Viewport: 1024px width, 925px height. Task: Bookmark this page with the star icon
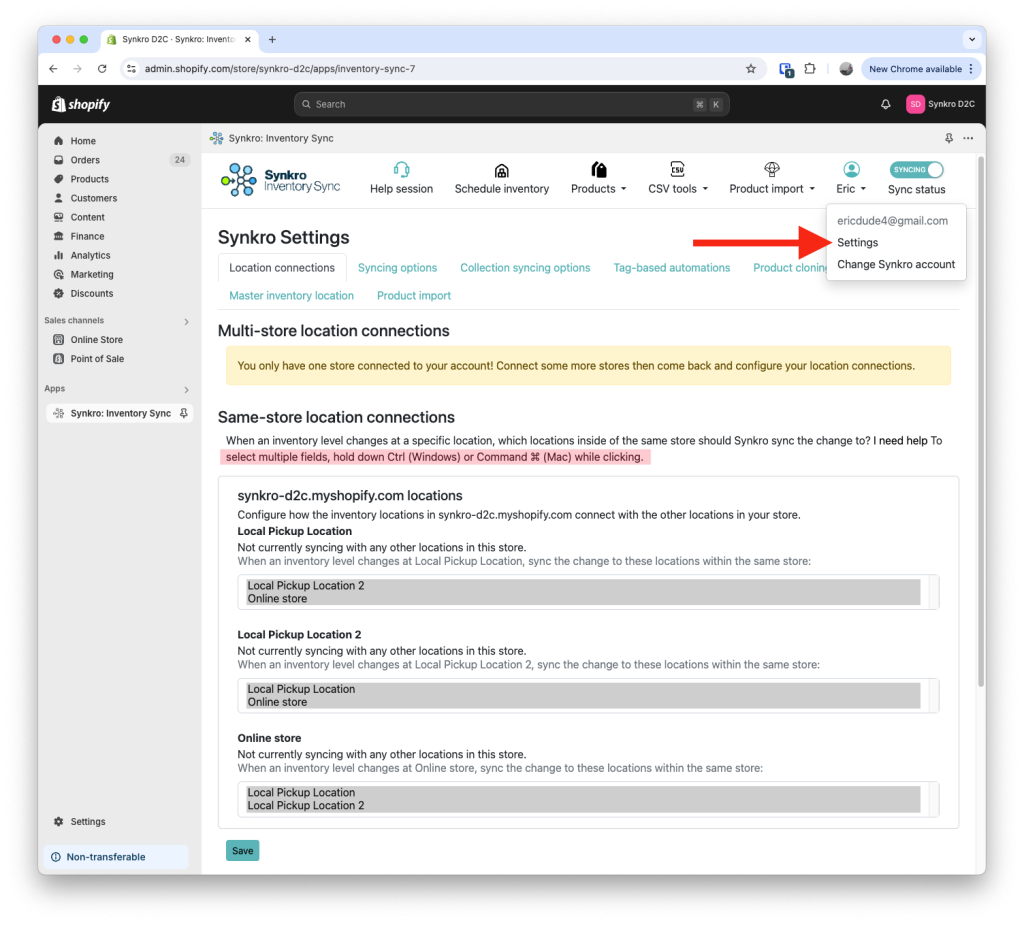click(x=751, y=69)
